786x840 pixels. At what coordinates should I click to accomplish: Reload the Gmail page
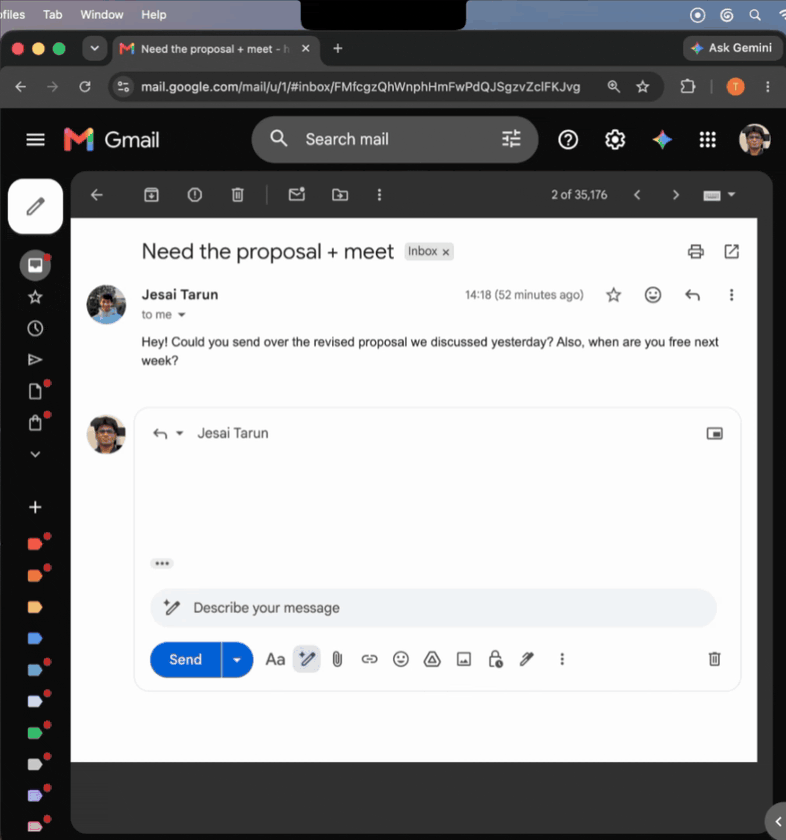click(x=85, y=87)
